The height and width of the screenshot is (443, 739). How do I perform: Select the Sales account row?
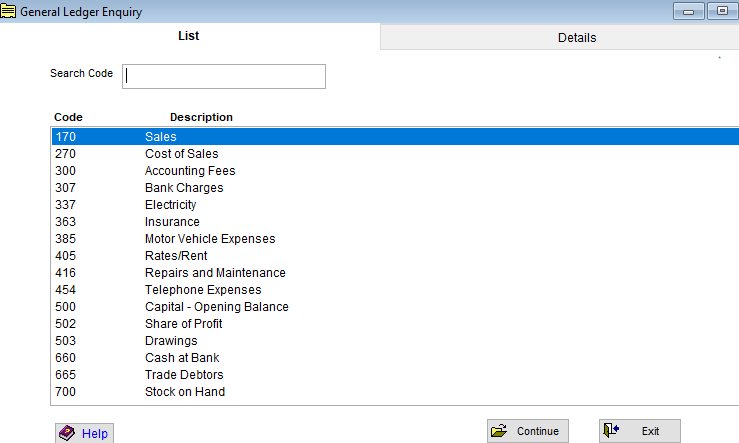pyautogui.click(x=160, y=137)
